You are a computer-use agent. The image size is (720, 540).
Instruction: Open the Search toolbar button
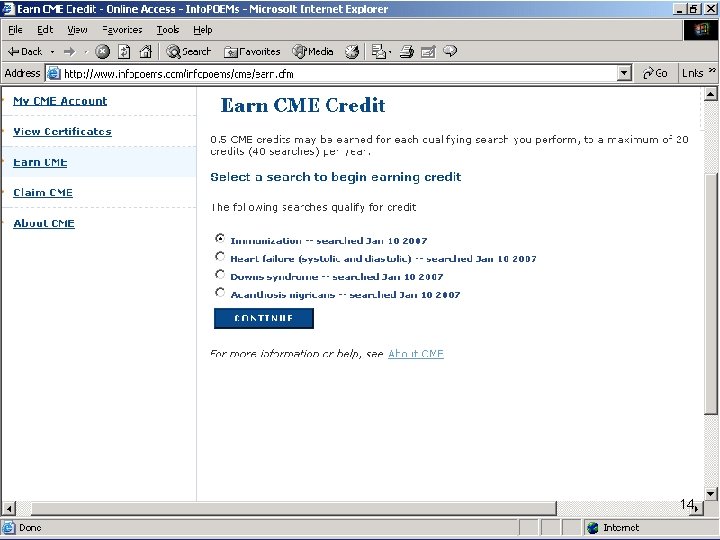(188, 51)
